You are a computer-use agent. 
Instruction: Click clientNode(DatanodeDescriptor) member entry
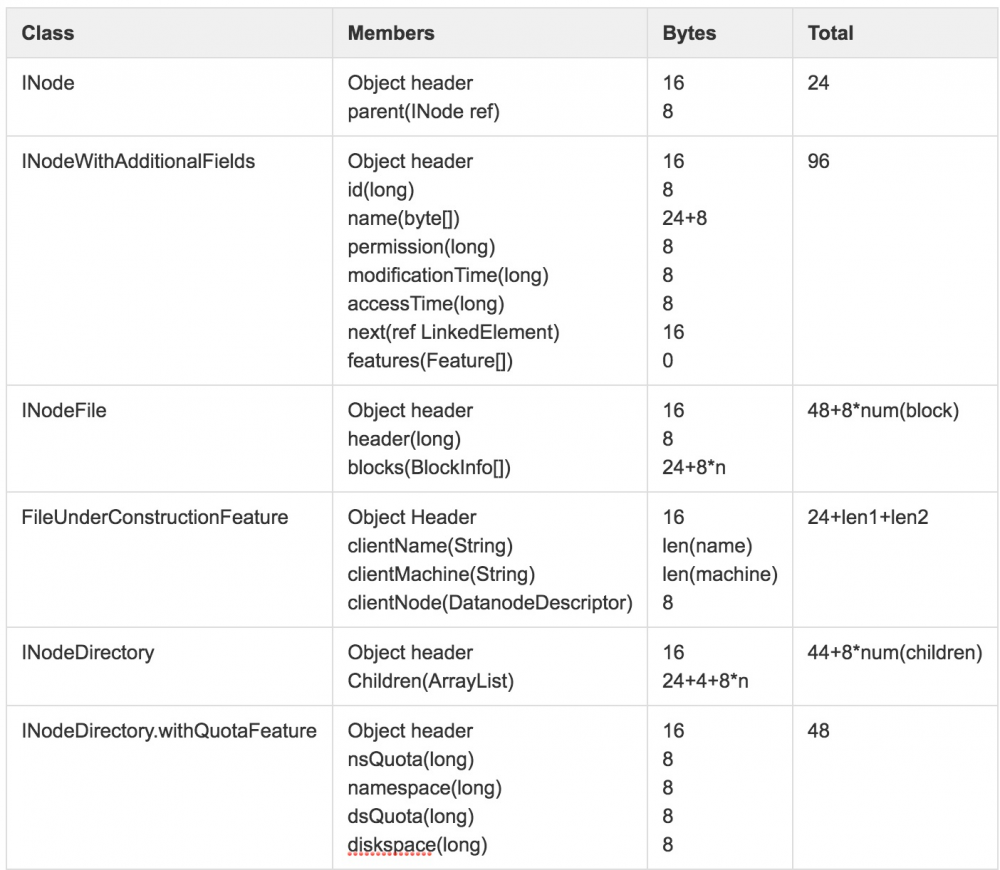[x=490, y=602]
